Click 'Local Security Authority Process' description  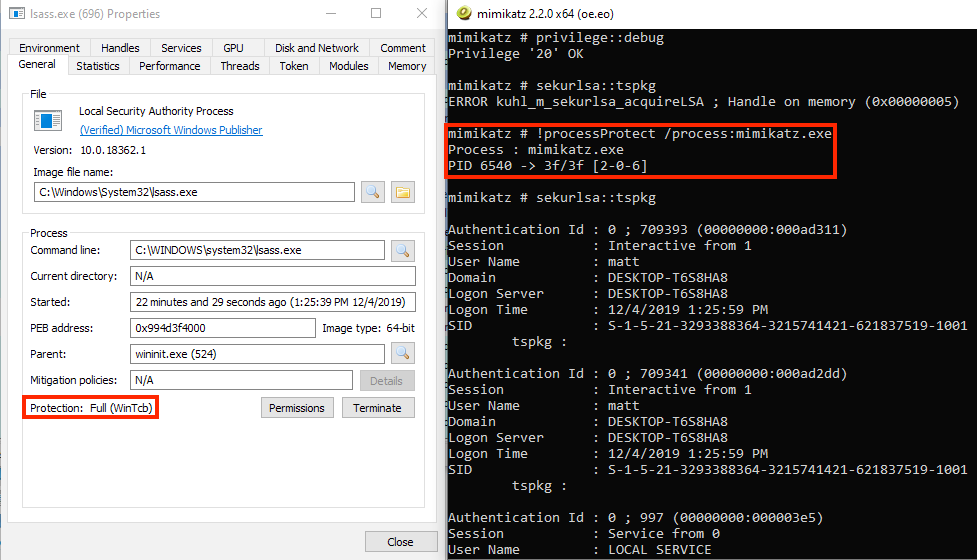coord(156,111)
